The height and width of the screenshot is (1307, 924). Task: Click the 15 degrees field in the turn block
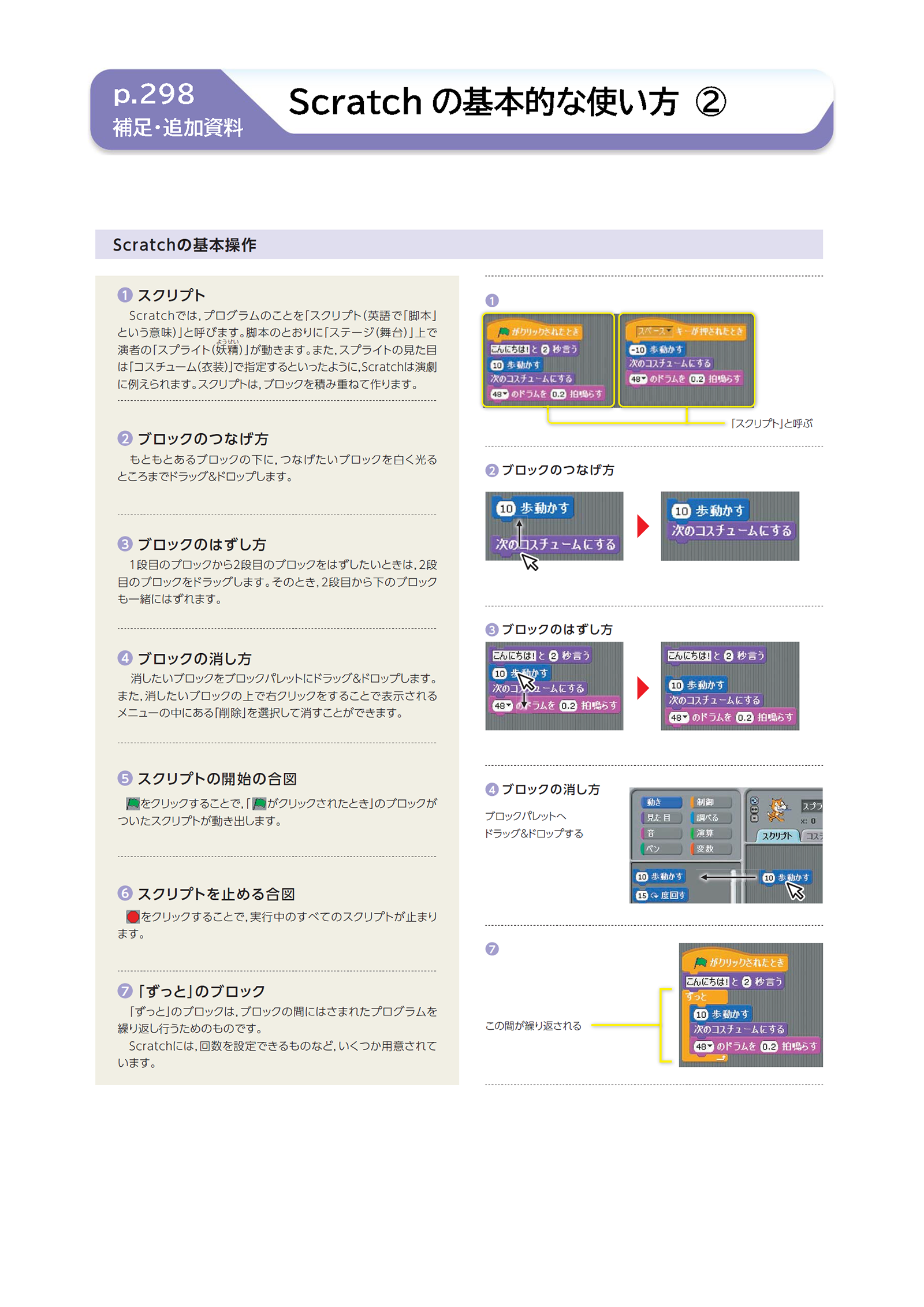point(642,895)
